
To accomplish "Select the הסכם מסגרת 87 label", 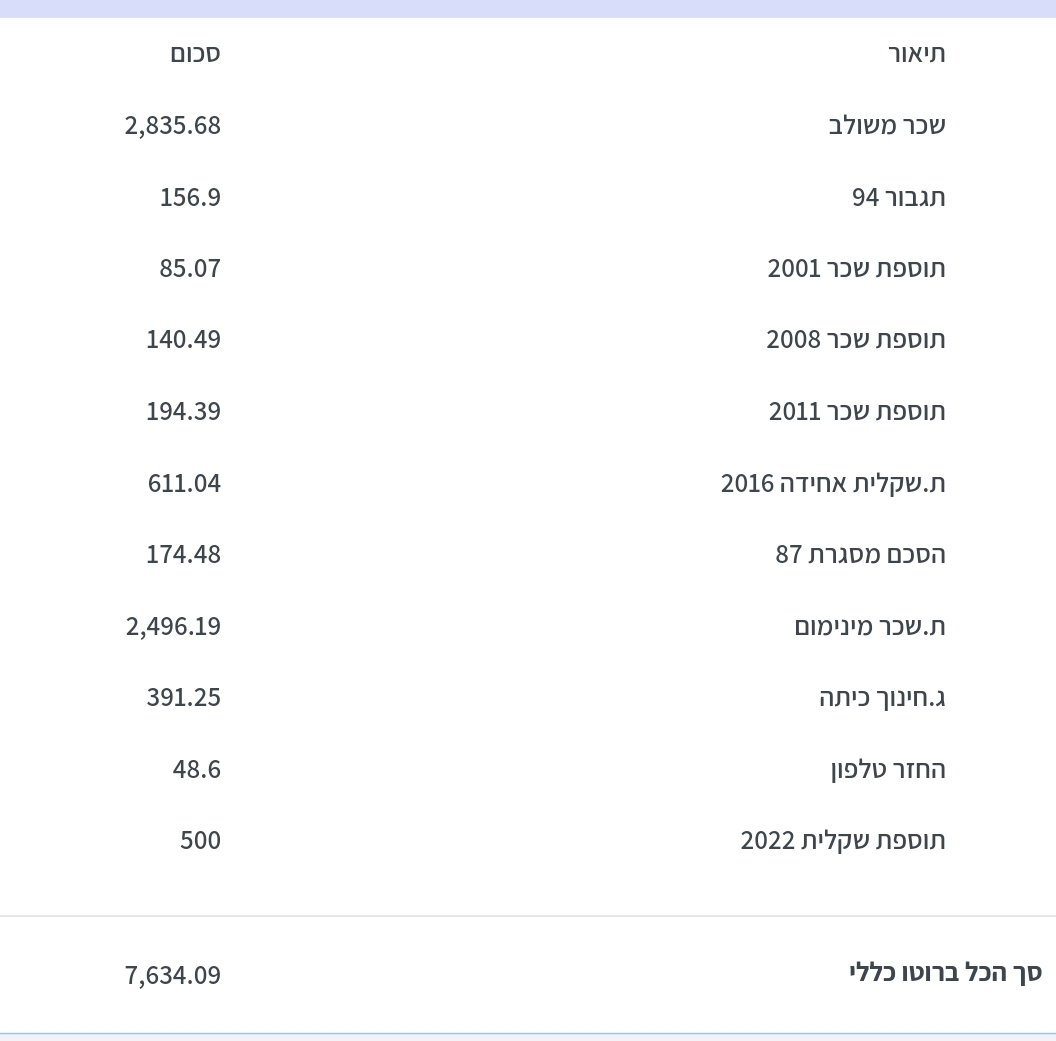I will click(860, 554).
